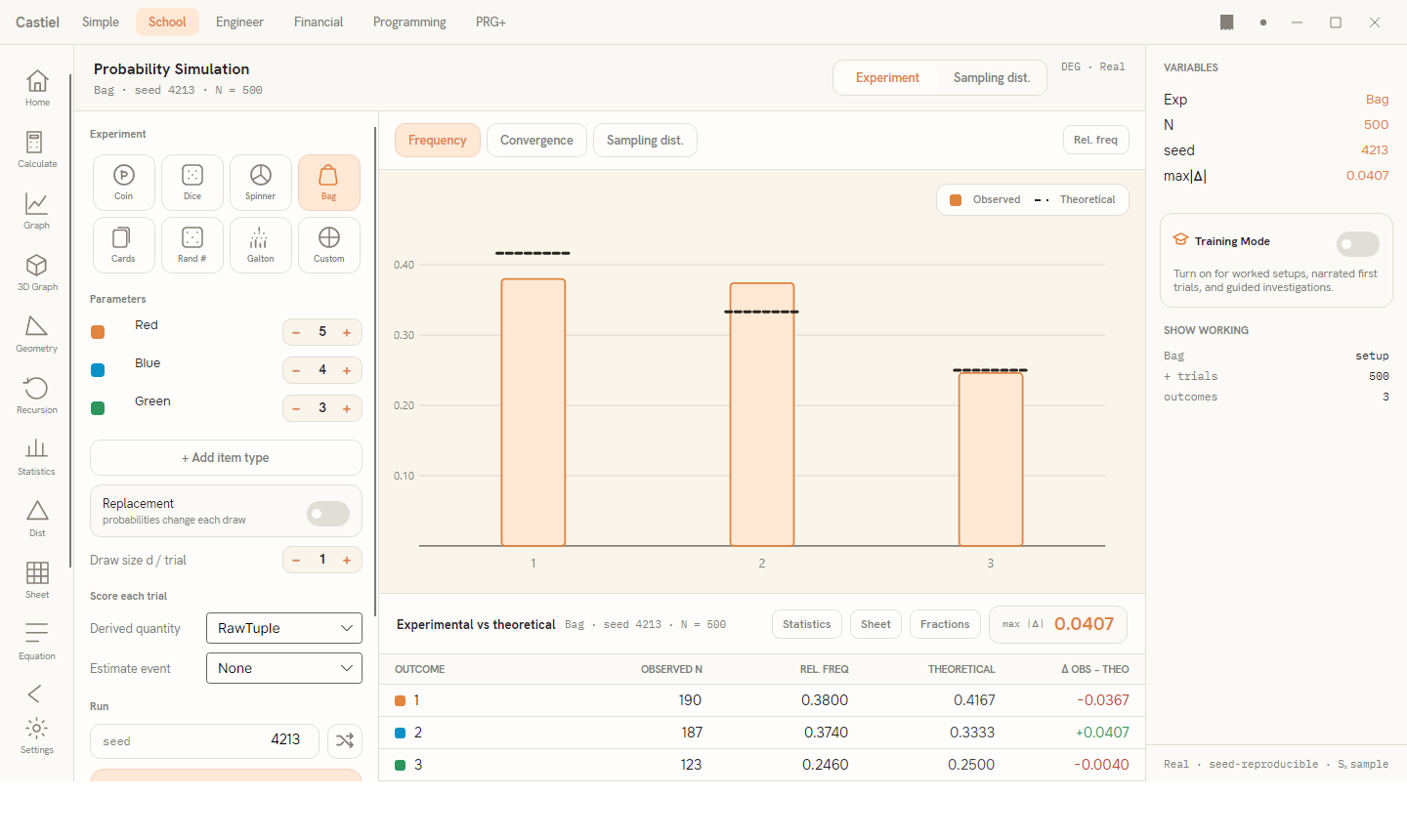Open the Recursion sidebar tool
This screenshot has width=1407, height=840.
pyautogui.click(x=37, y=396)
